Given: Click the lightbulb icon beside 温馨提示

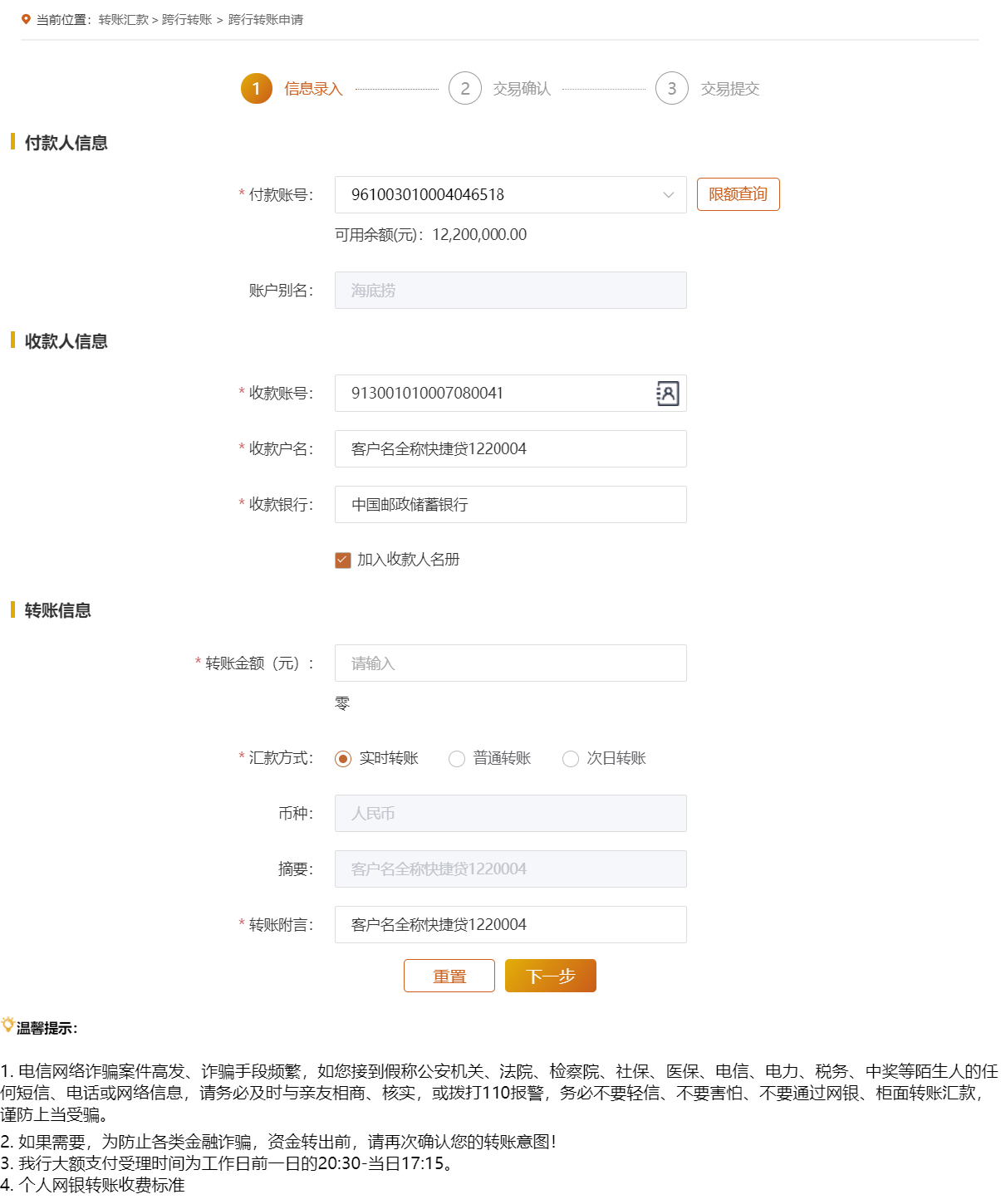Looking at the screenshot, I should (7, 1023).
